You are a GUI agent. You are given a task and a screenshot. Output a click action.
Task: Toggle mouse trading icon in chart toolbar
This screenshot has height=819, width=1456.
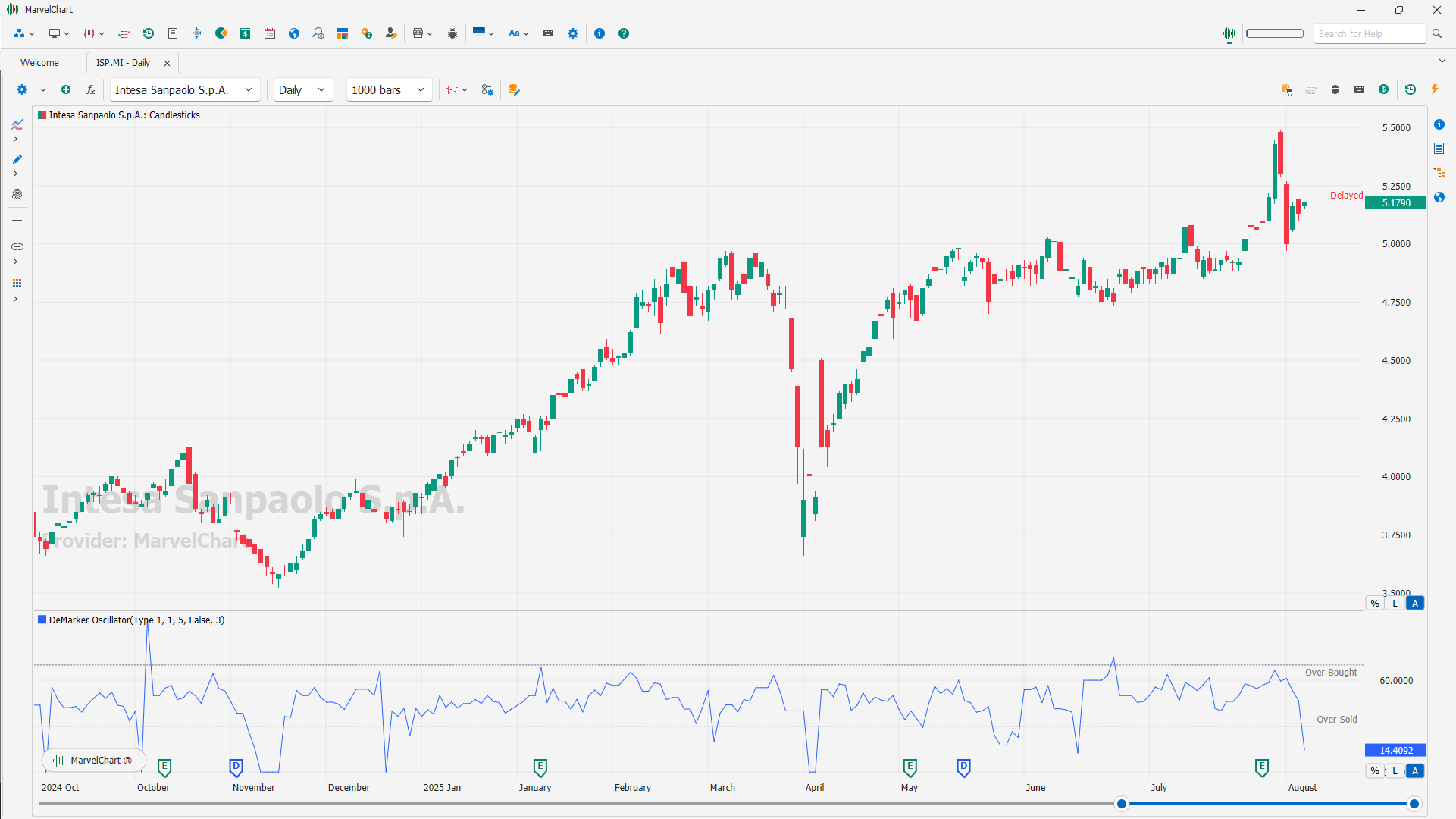click(1335, 89)
